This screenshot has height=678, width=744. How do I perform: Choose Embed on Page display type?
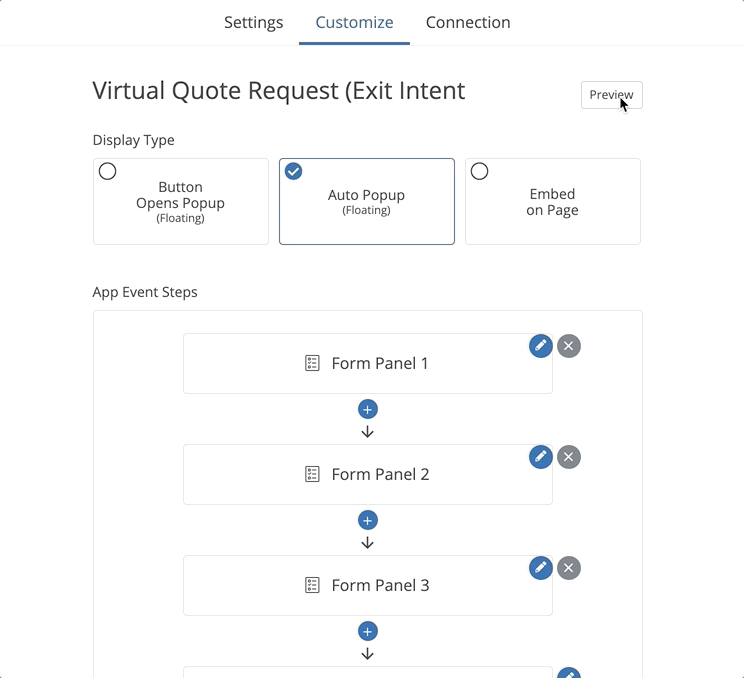(x=552, y=201)
